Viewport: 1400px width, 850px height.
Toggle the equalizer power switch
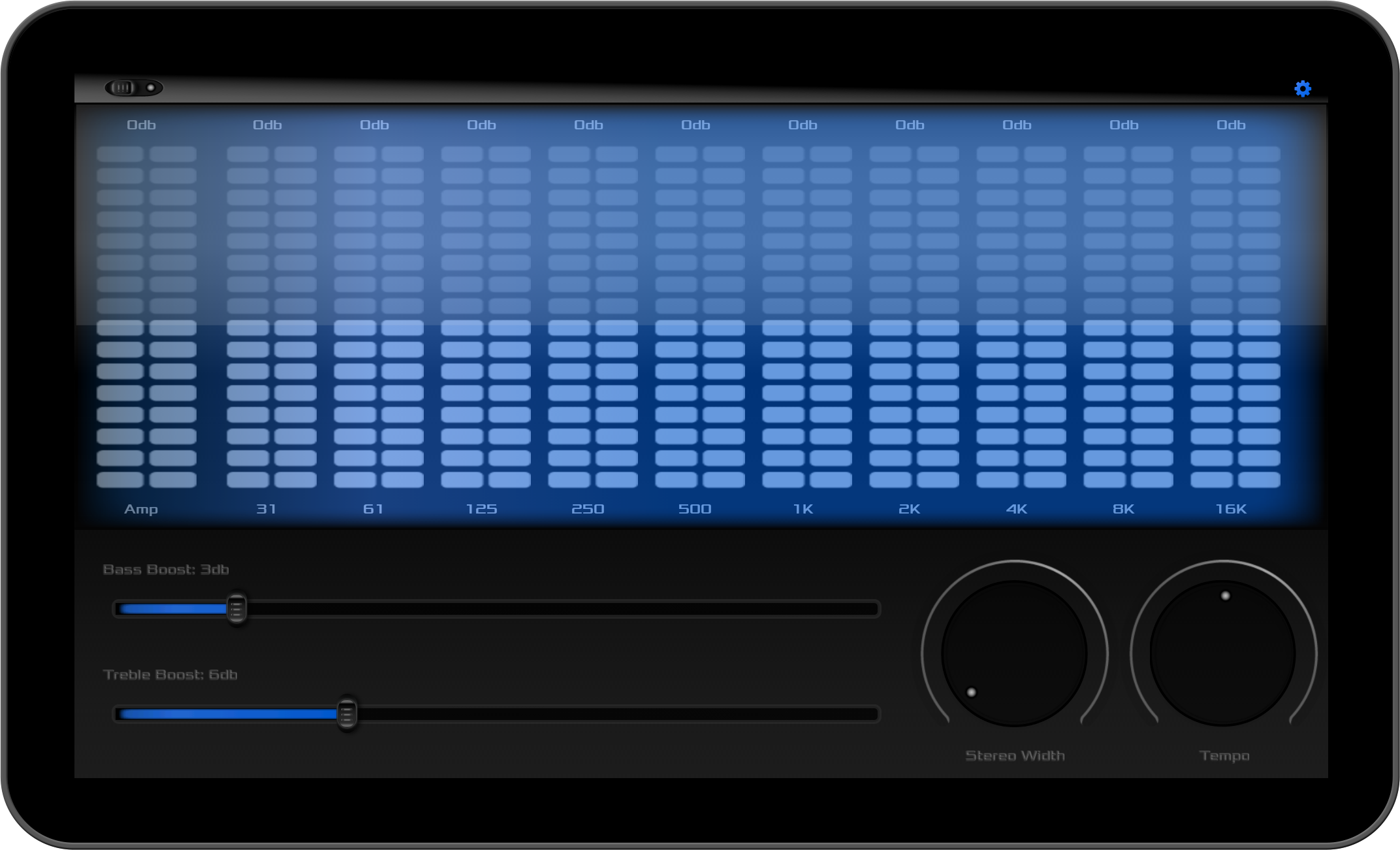pos(134,88)
